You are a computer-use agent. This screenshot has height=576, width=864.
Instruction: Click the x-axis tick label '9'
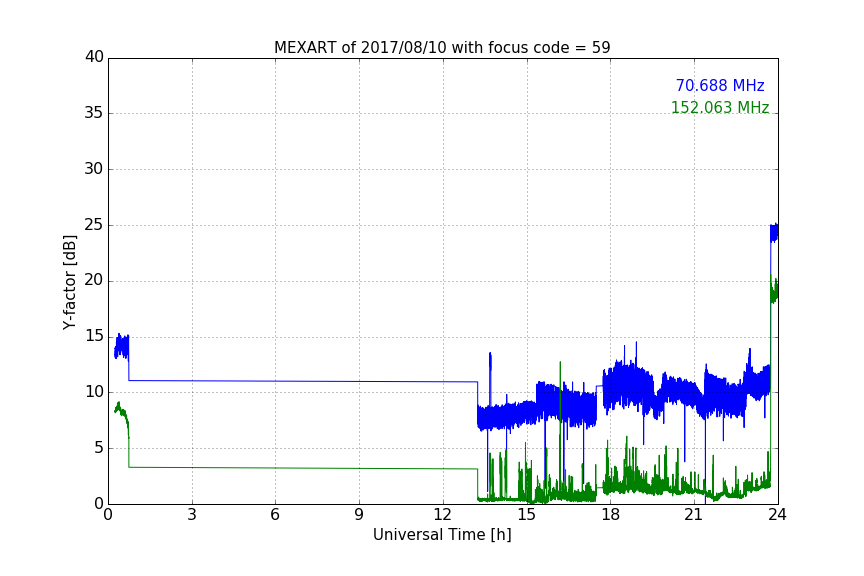[x=359, y=515]
